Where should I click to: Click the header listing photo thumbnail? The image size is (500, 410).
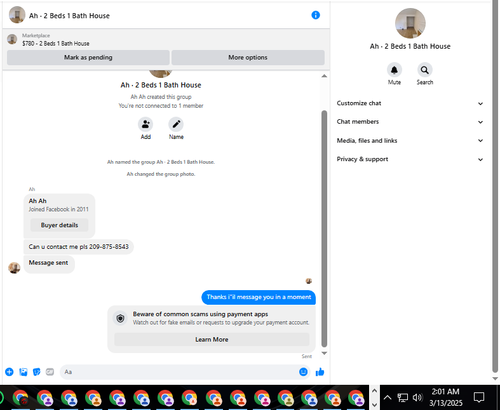17,15
